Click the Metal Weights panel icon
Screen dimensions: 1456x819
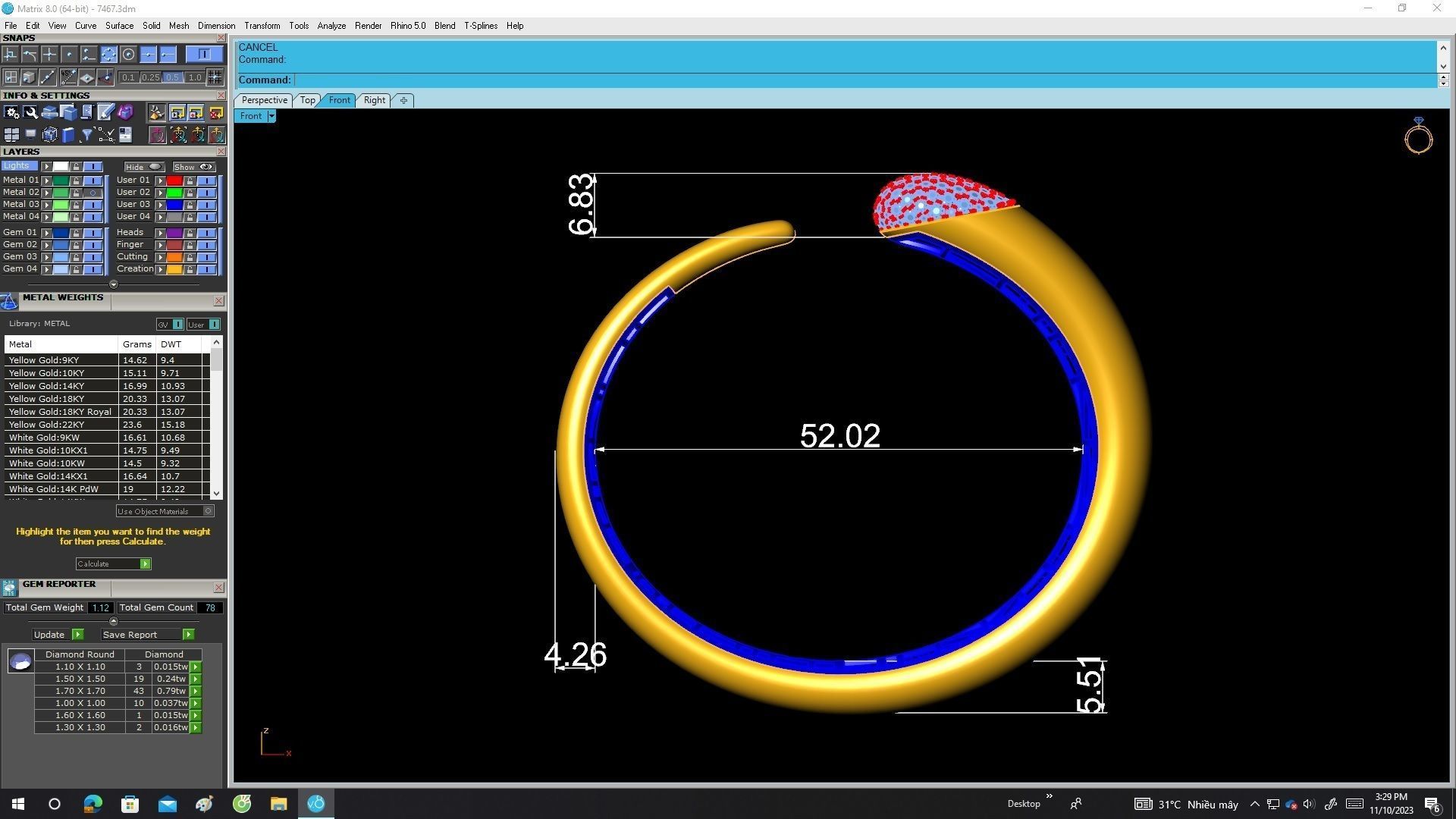pyautogui.click(x=9, y=302)
